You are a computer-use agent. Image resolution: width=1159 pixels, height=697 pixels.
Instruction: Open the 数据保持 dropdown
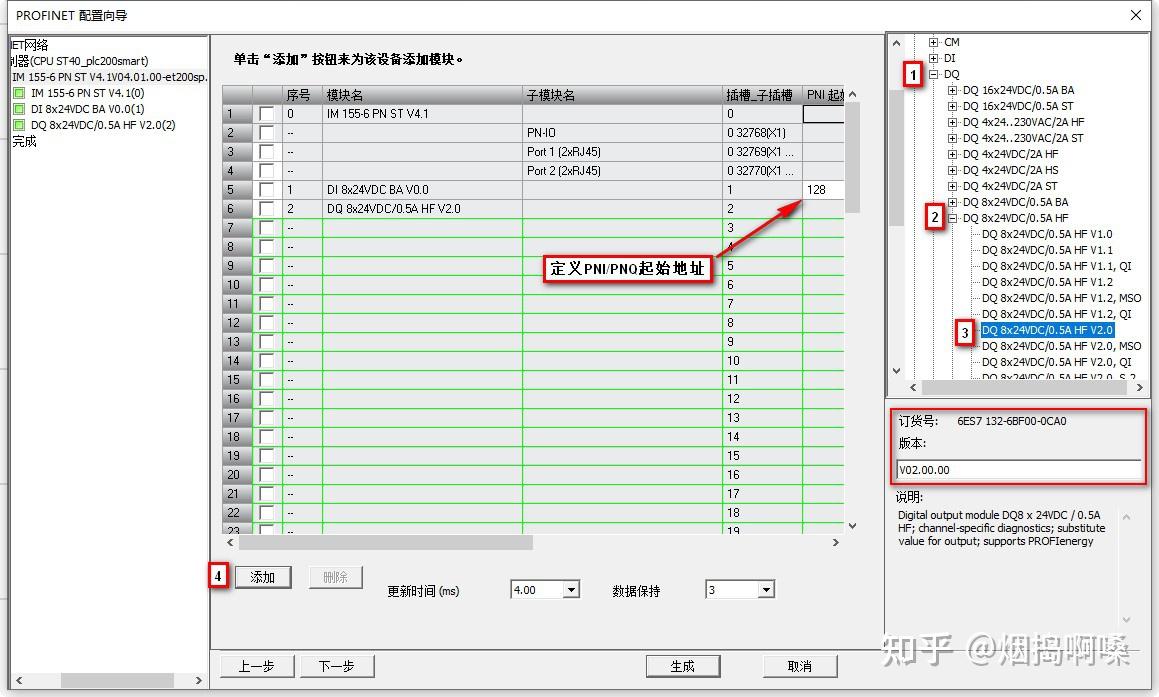pos(766,590)
